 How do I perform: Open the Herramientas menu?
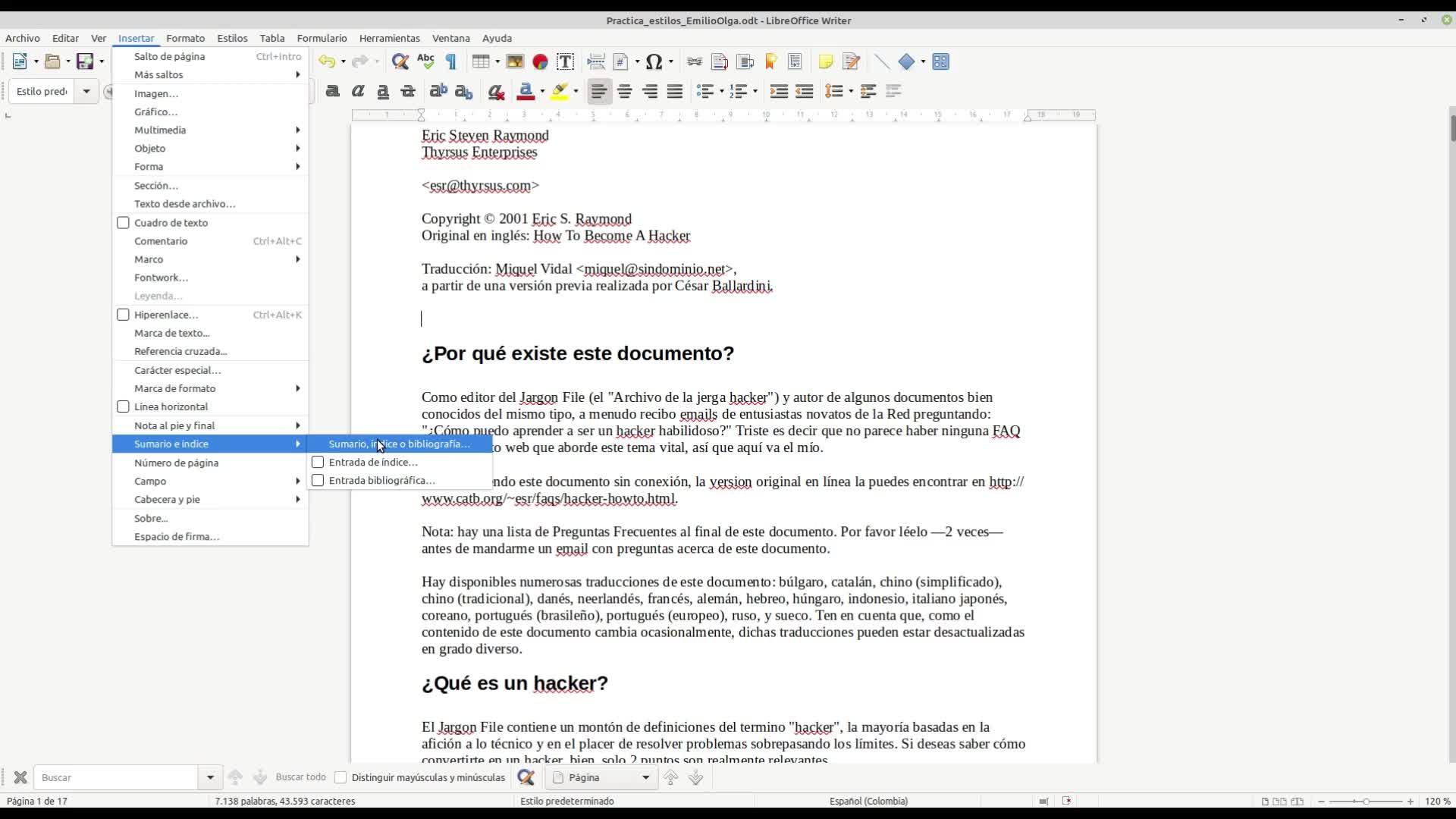tap(389, 38)
